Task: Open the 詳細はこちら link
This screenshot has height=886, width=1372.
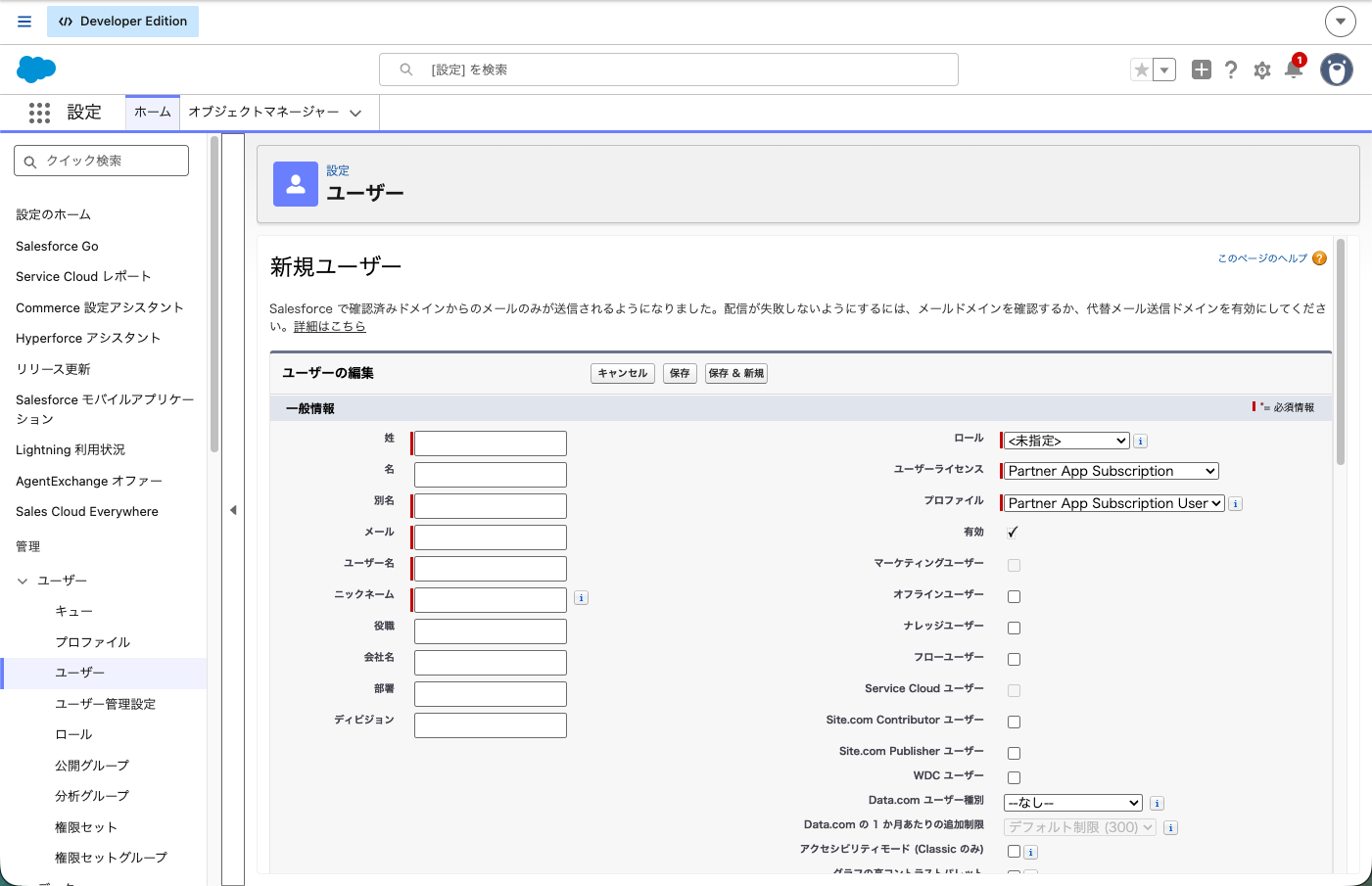Action: 330,327
